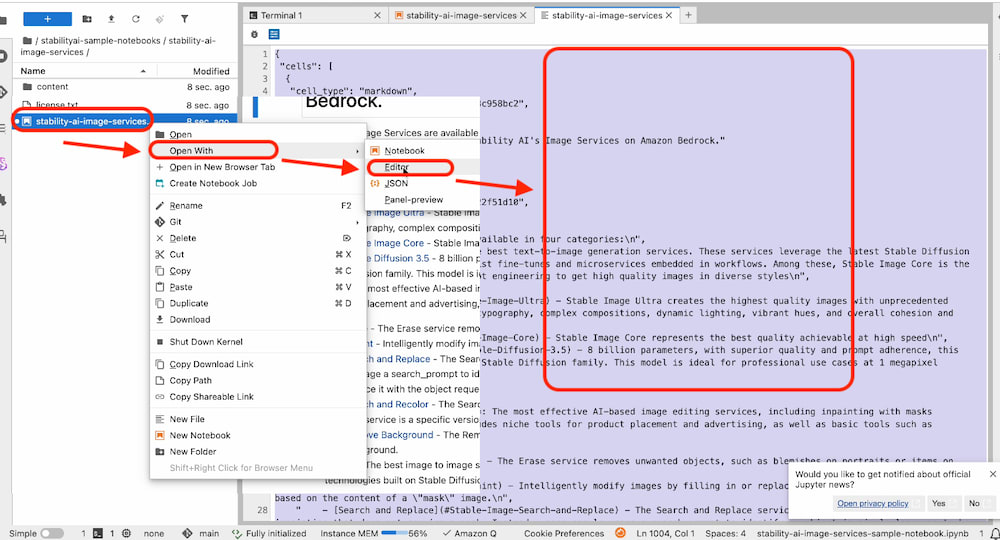The width and height of the screenshot is (1000, 540).
Task: Click the git clone toolbar icon
Action: [x=159, y=19]
